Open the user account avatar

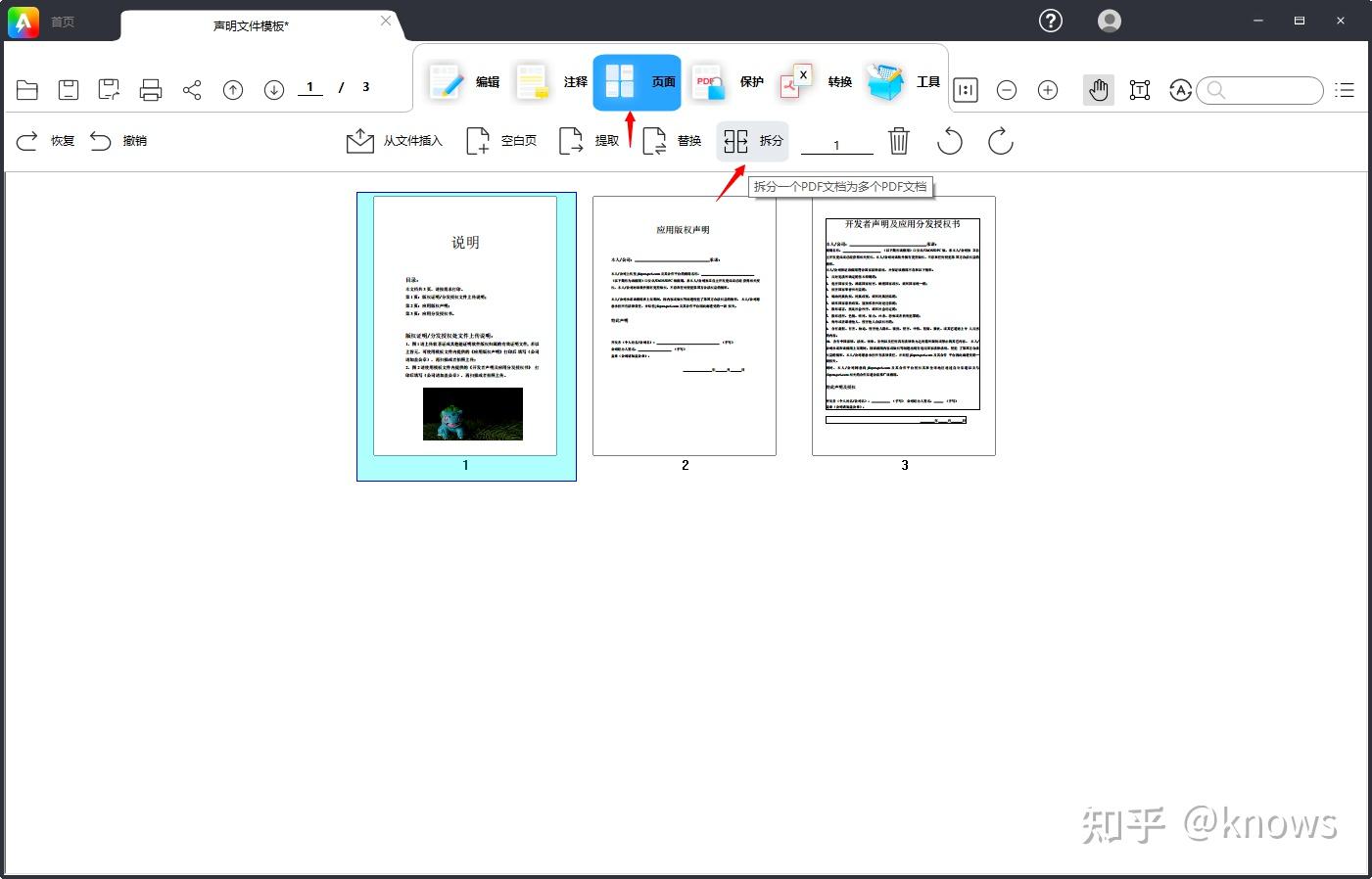pos(1110,21)
